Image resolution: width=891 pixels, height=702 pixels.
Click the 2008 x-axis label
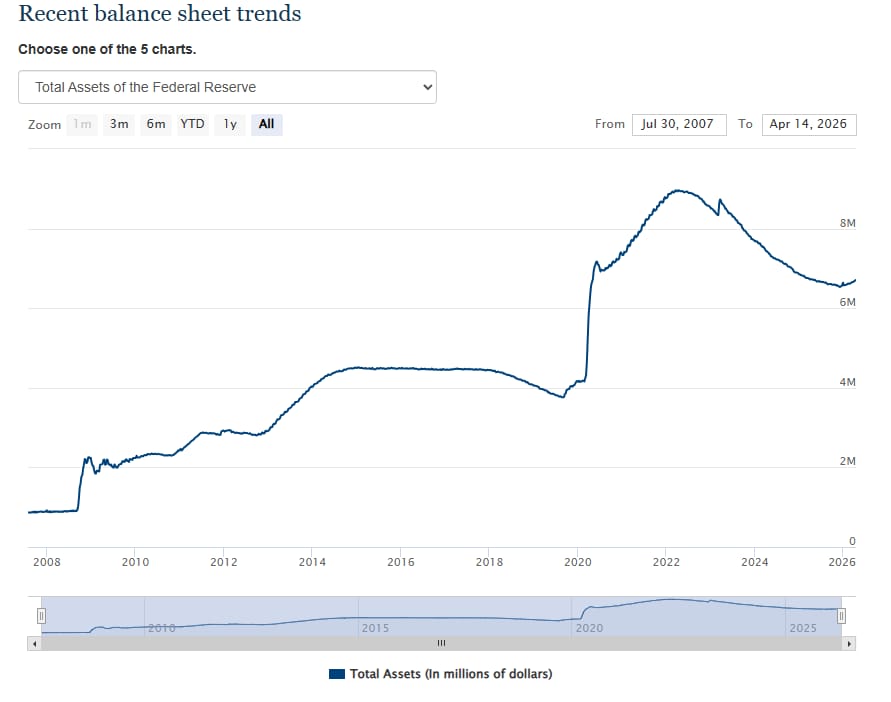point(47,562)
